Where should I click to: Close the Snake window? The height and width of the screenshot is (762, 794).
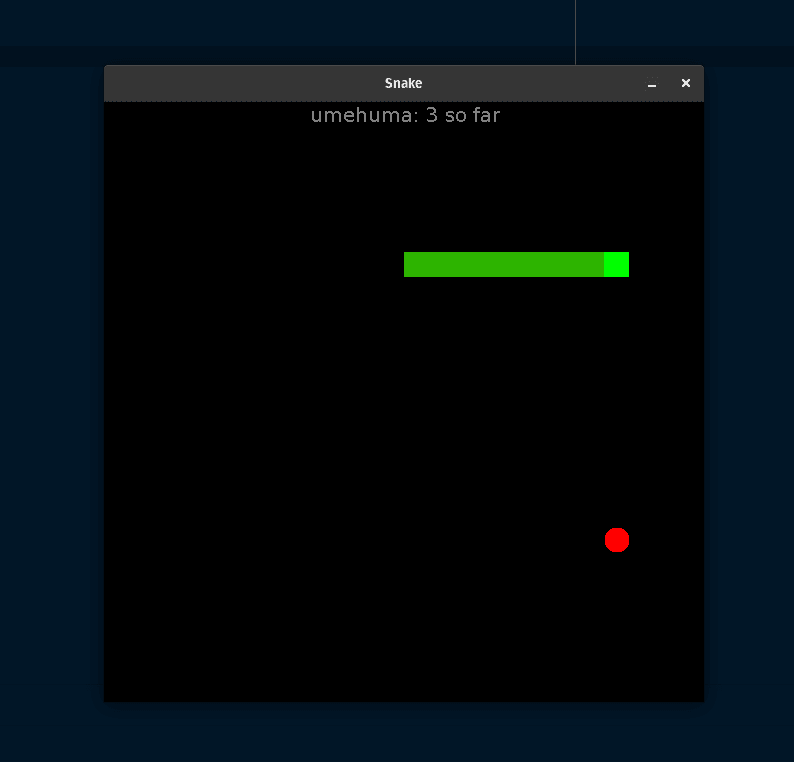pos(686,83)
